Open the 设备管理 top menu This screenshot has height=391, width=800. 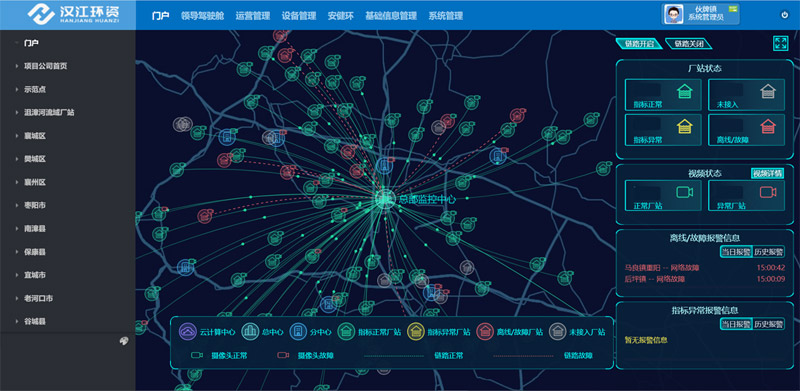(299, 16)
